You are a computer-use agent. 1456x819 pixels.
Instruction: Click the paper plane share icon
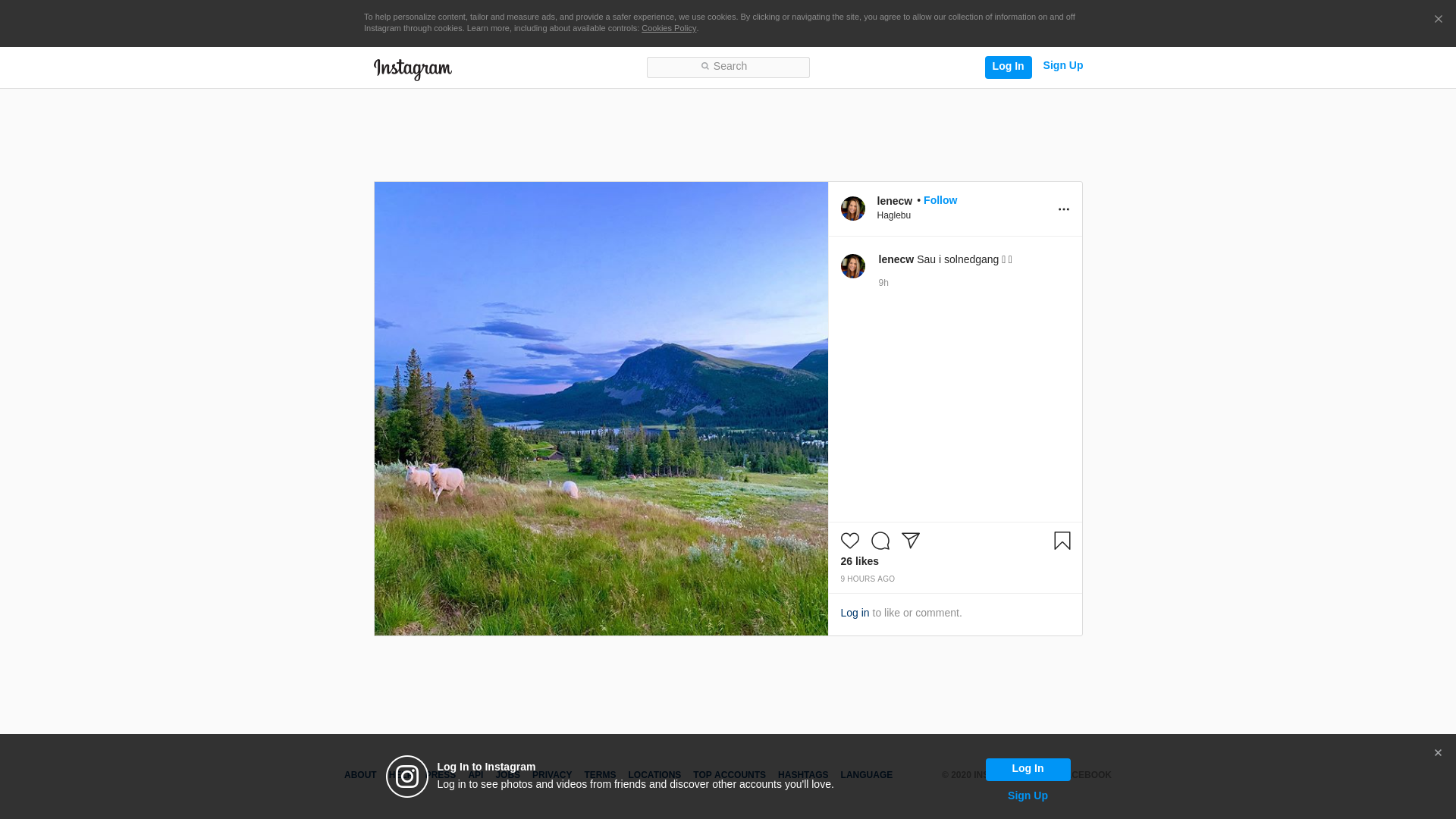pos(910,541)
